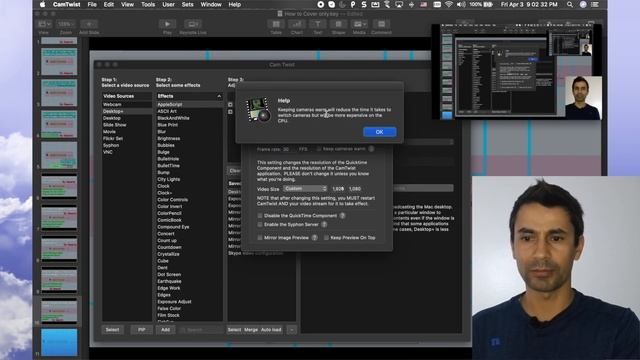The height and width of the screenshot is (360, 640).
Task: Click the US flag input source icon
Action: (x=424, y=4)
